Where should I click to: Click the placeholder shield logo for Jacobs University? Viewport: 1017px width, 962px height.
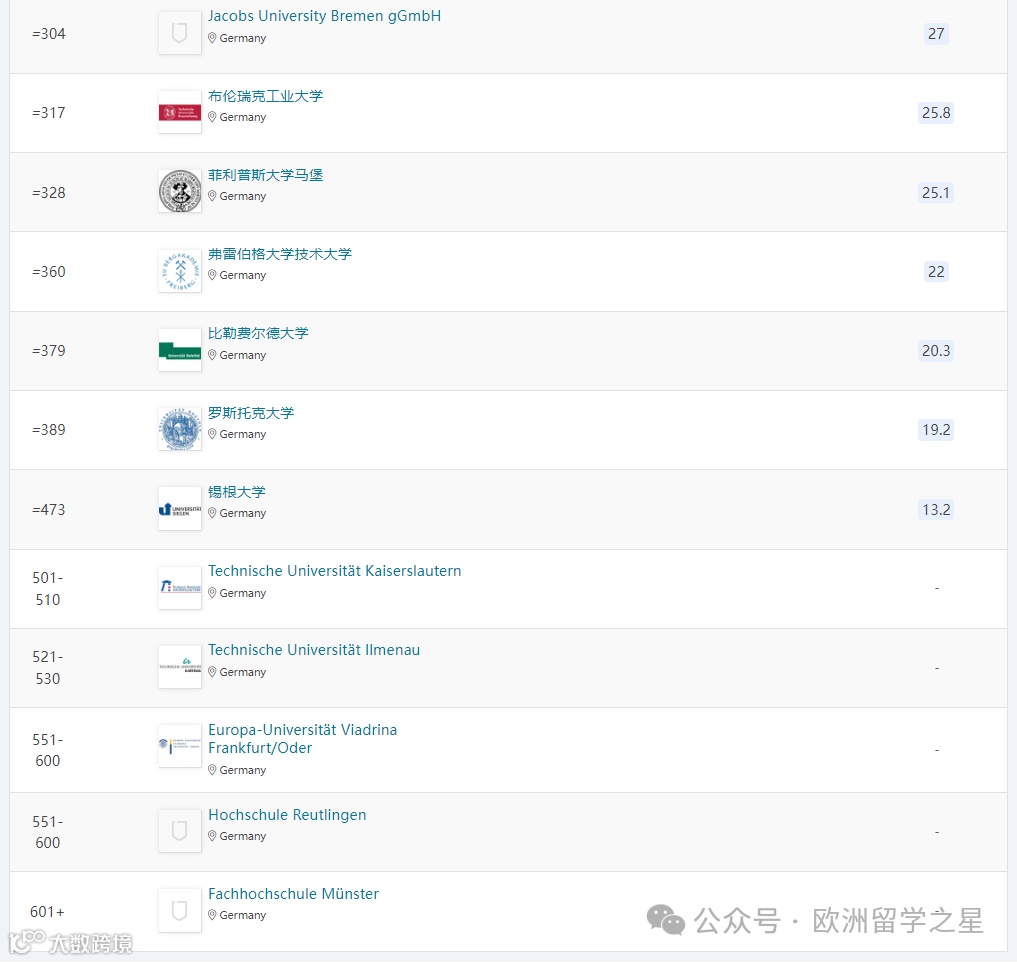pyautogui.click(x=180, y=32)
